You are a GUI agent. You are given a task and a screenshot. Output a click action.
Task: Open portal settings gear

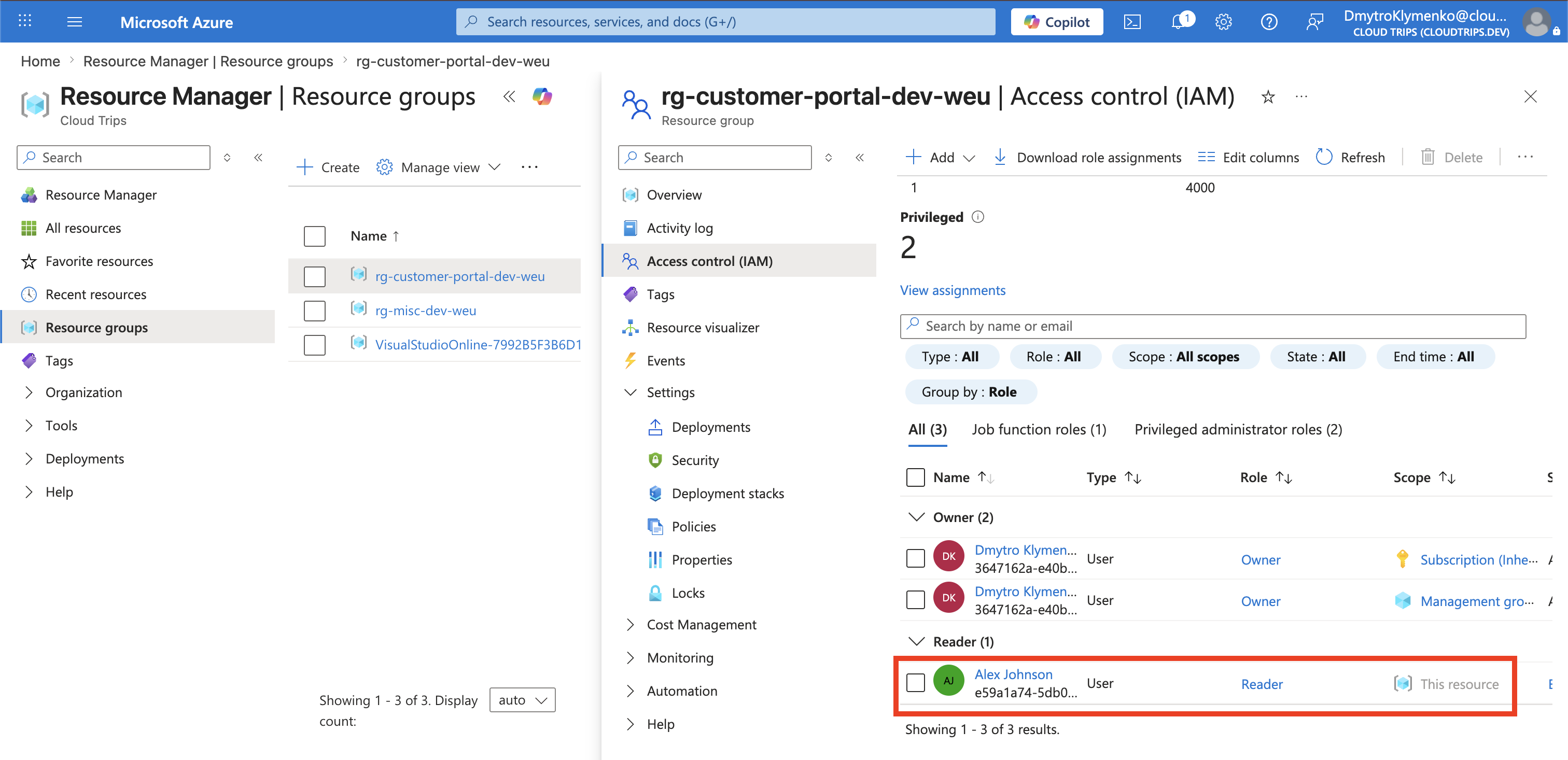(x=1223, y=22)
